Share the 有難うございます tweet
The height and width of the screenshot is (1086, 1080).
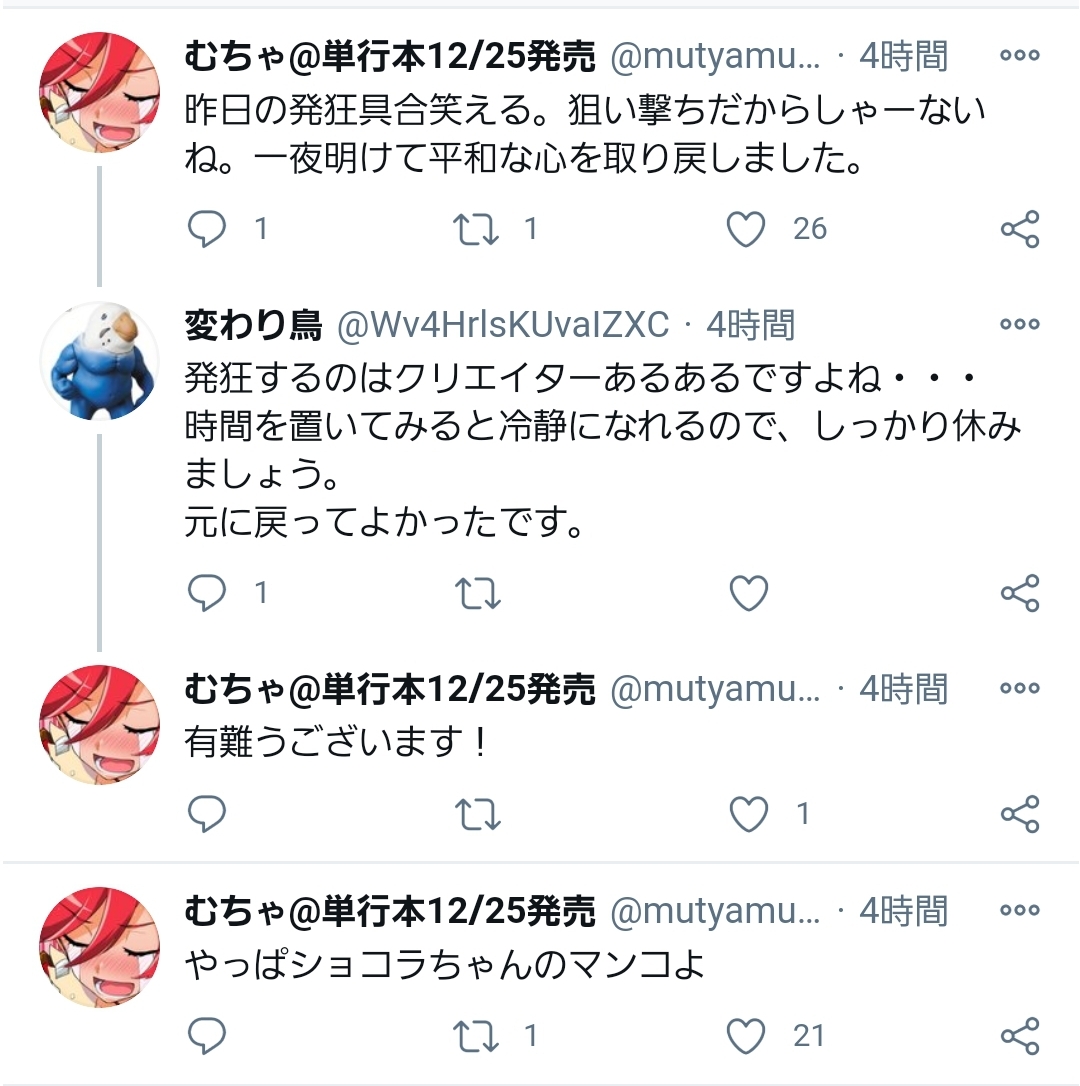tap(1020, 814)
